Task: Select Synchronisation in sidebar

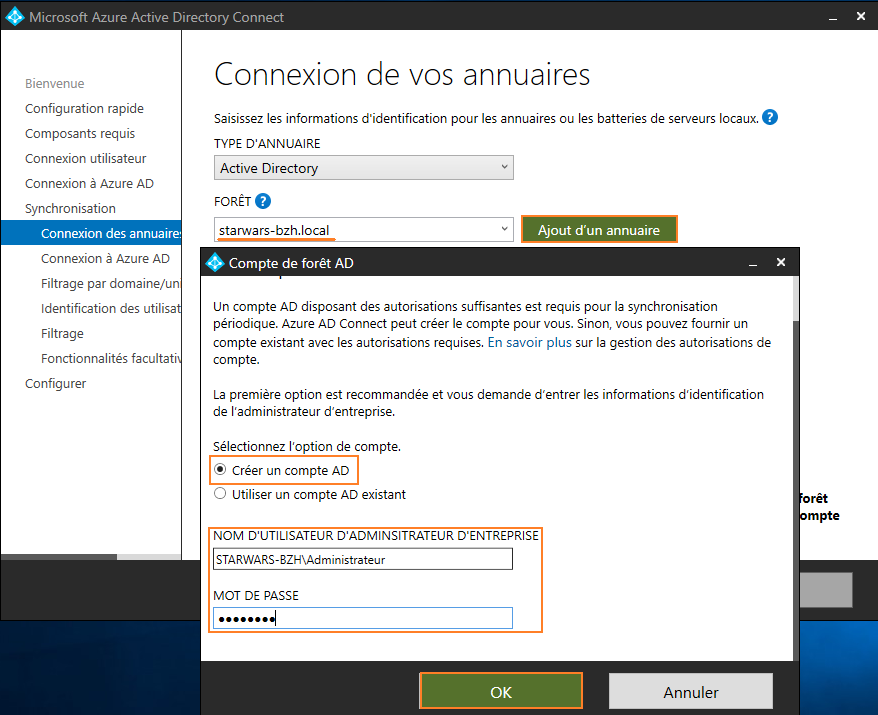Action: tap(70, 208)
